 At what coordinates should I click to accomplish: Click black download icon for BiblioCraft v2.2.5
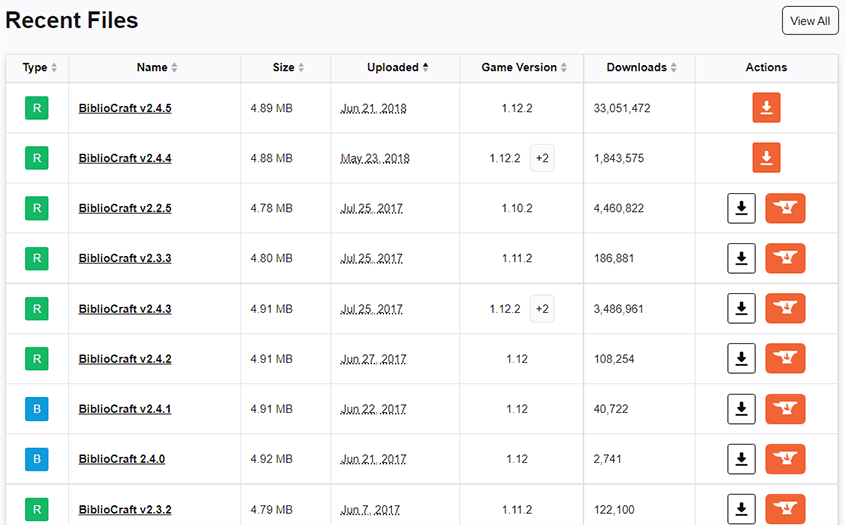[741, 208]
